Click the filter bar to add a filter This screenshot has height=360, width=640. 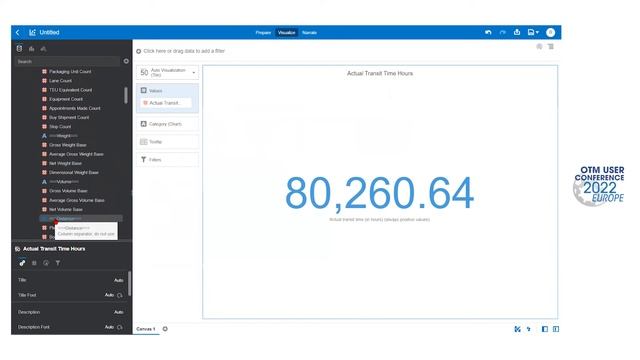(x=184, y=51)
